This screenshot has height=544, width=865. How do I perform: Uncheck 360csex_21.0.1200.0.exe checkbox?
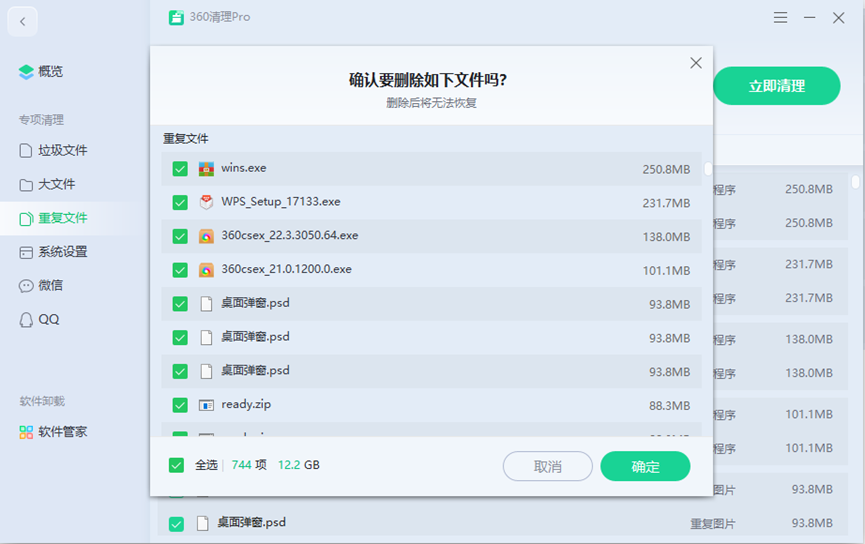pos(180,270)
